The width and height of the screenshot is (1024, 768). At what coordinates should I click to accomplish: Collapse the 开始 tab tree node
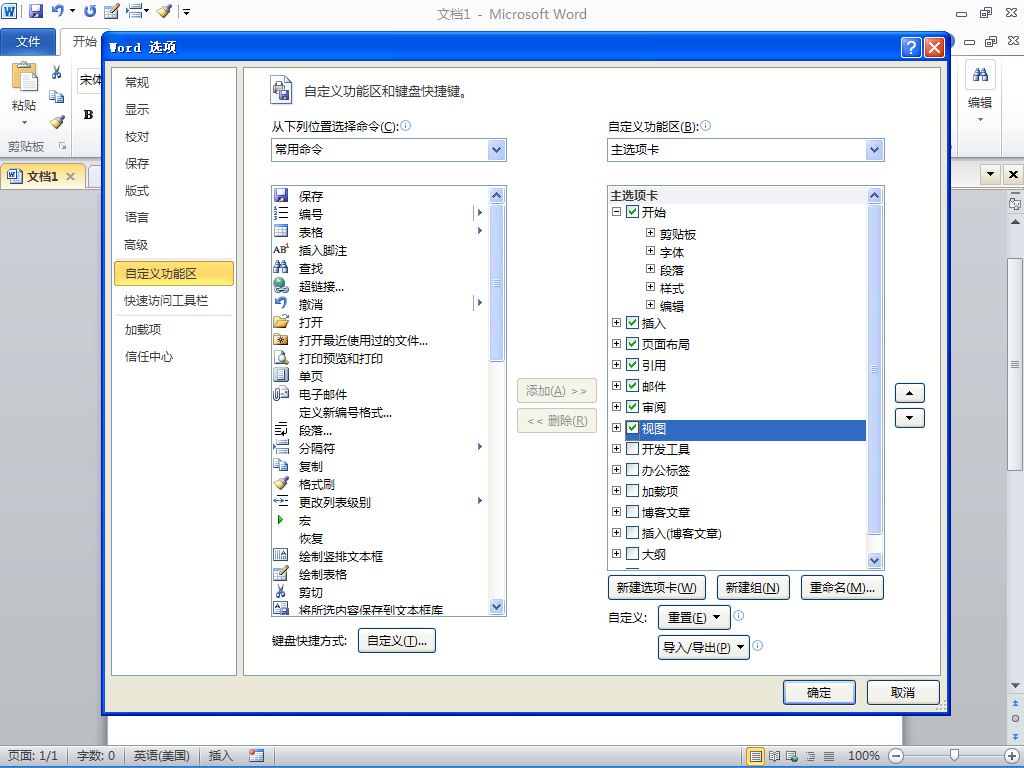coord(616,212)
